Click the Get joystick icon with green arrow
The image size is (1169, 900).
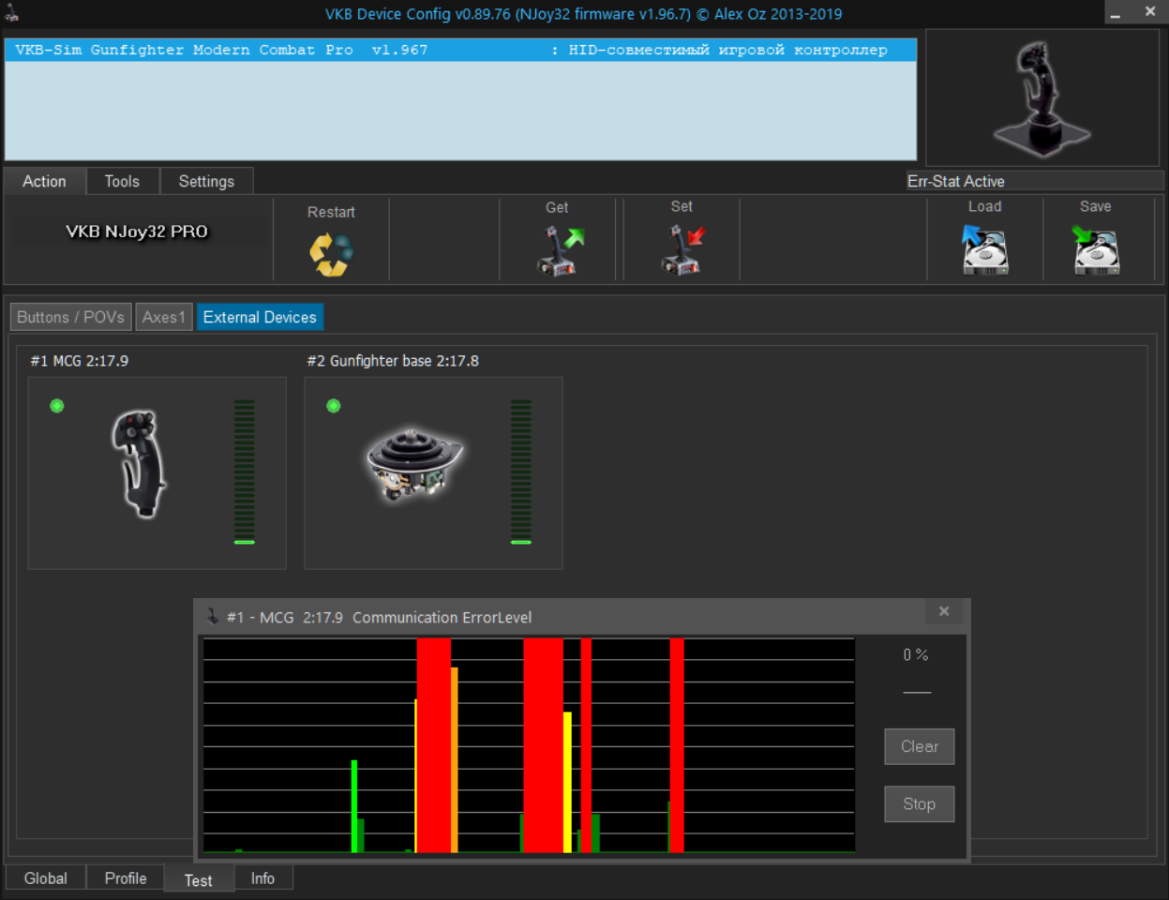click(560, 251)
